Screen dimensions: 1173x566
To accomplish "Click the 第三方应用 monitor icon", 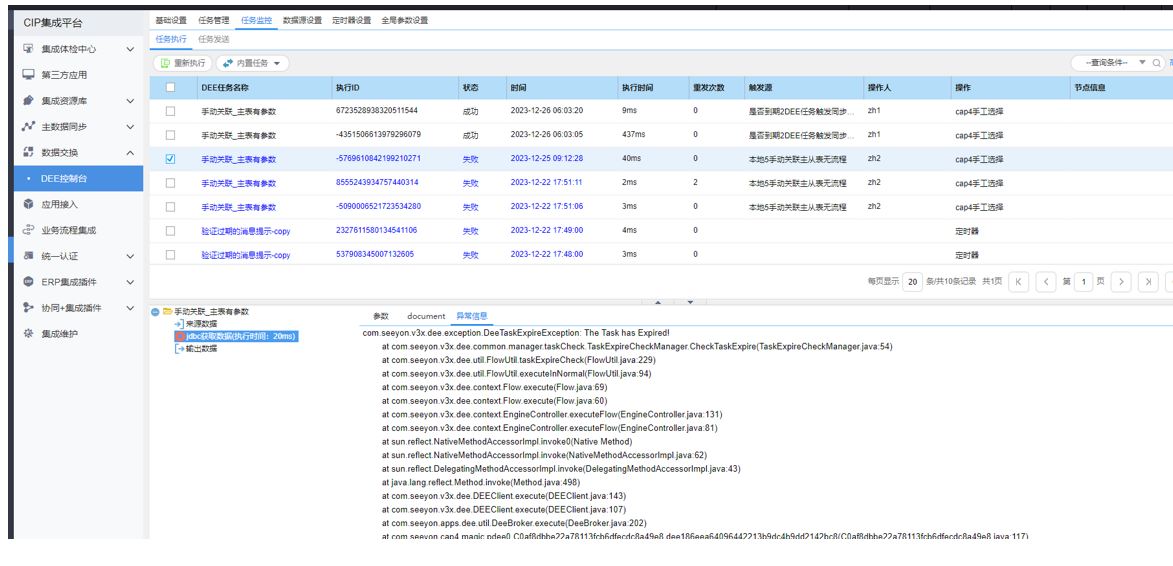I will click(x=28, y=75).
